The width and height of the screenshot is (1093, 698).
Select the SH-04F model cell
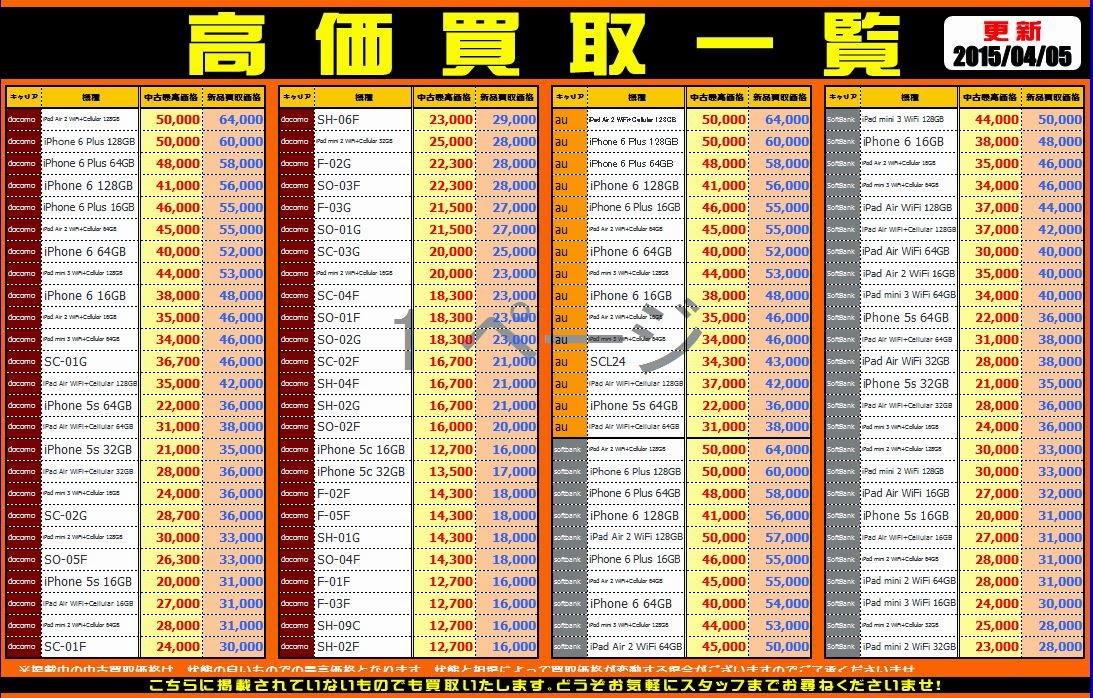coord(363,384)
